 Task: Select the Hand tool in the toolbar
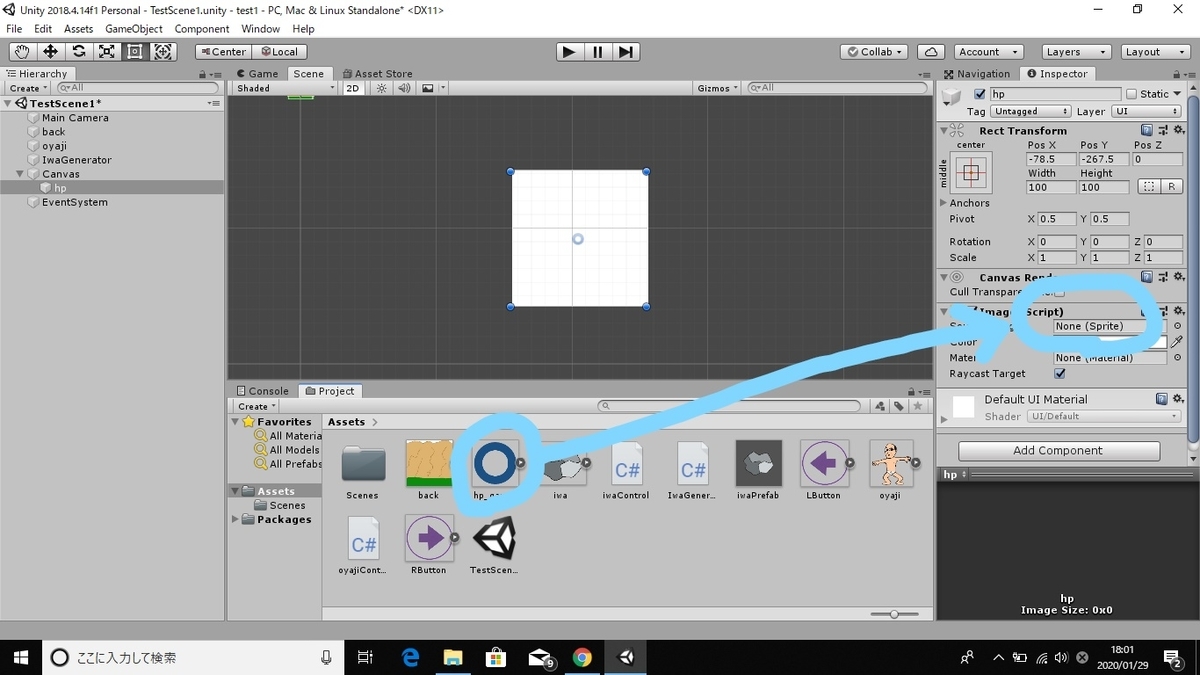pos(21,52)
